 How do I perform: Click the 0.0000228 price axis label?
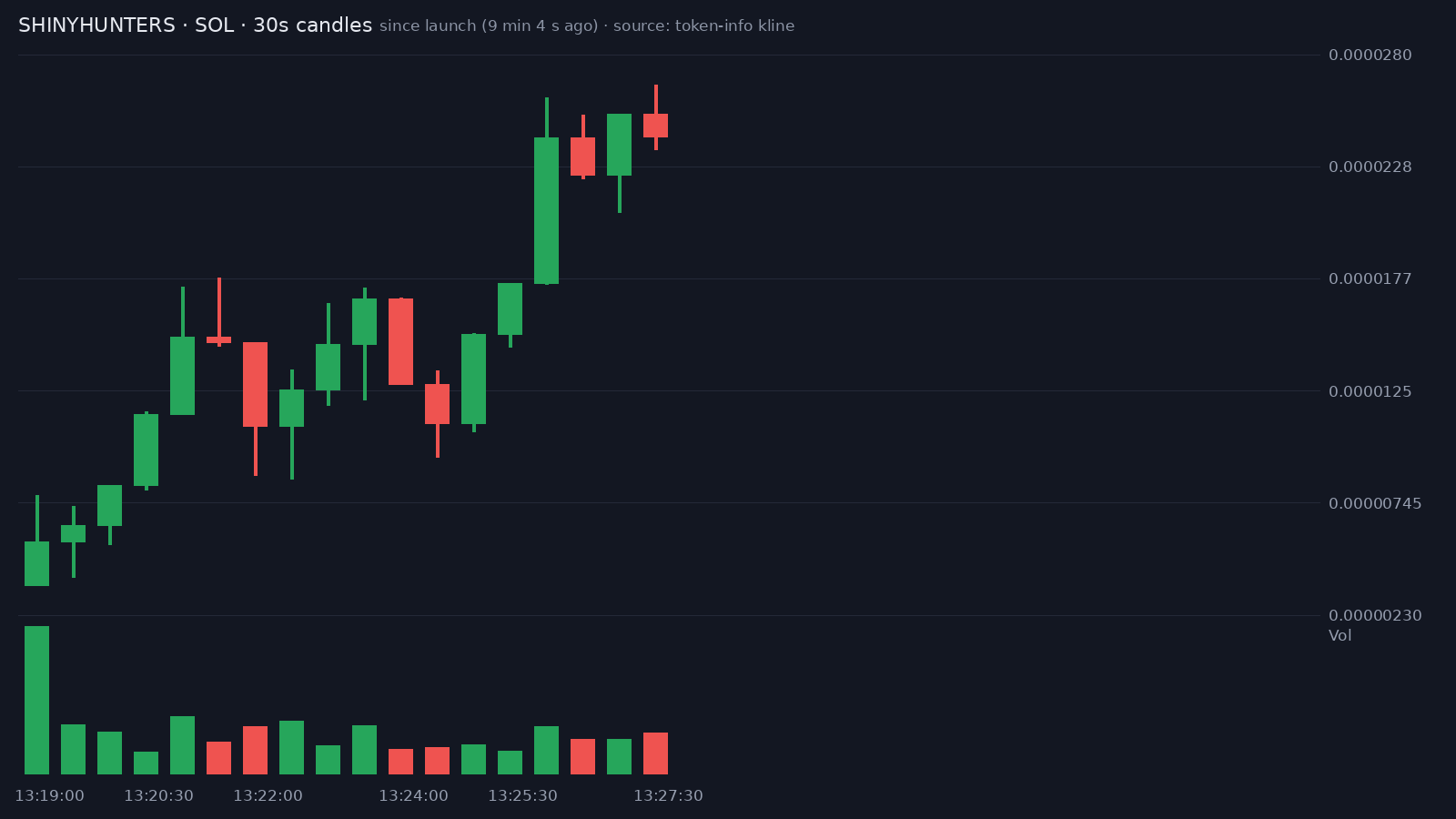coord(1370,167)
